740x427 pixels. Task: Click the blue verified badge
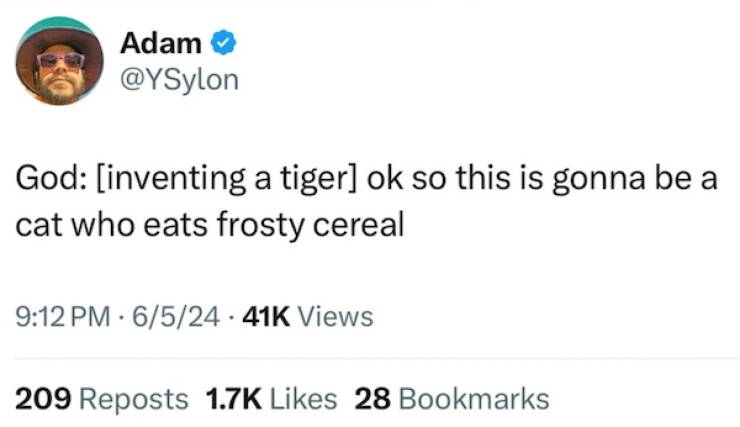pos(224,43)
